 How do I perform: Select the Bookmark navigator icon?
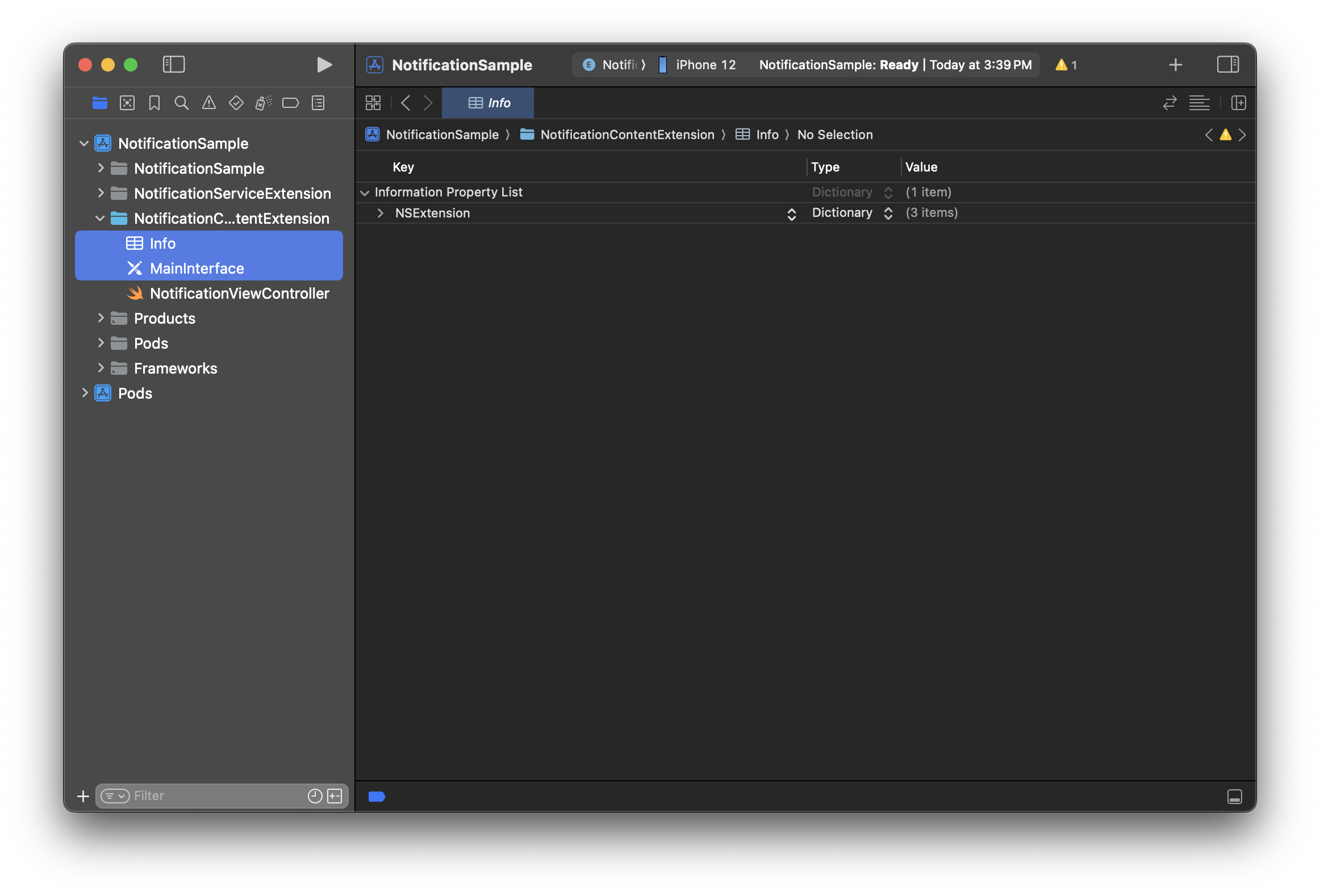tap(154, 103)
